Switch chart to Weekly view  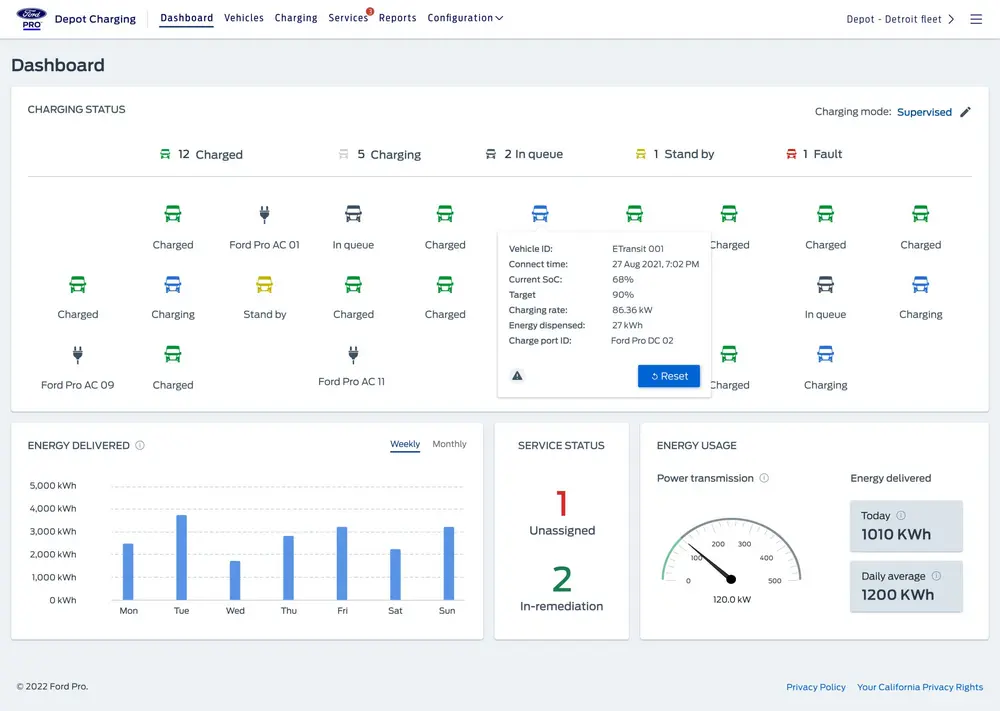(x=405, y=444)
